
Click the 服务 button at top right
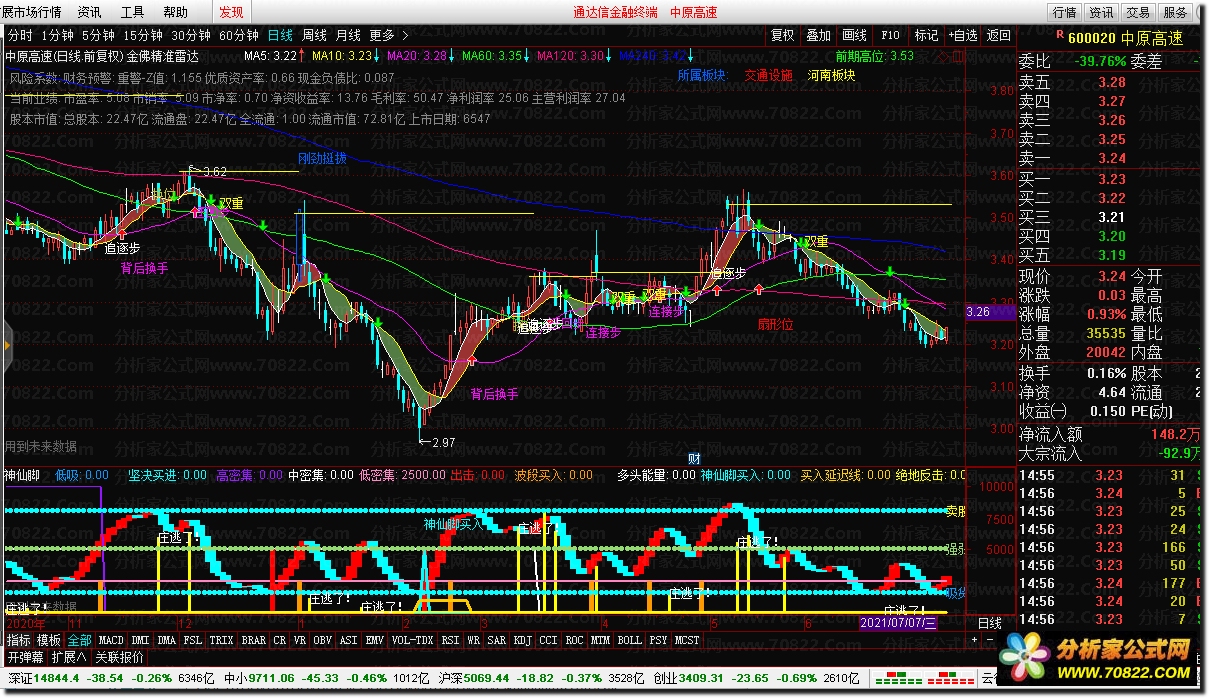point(1176,12)
